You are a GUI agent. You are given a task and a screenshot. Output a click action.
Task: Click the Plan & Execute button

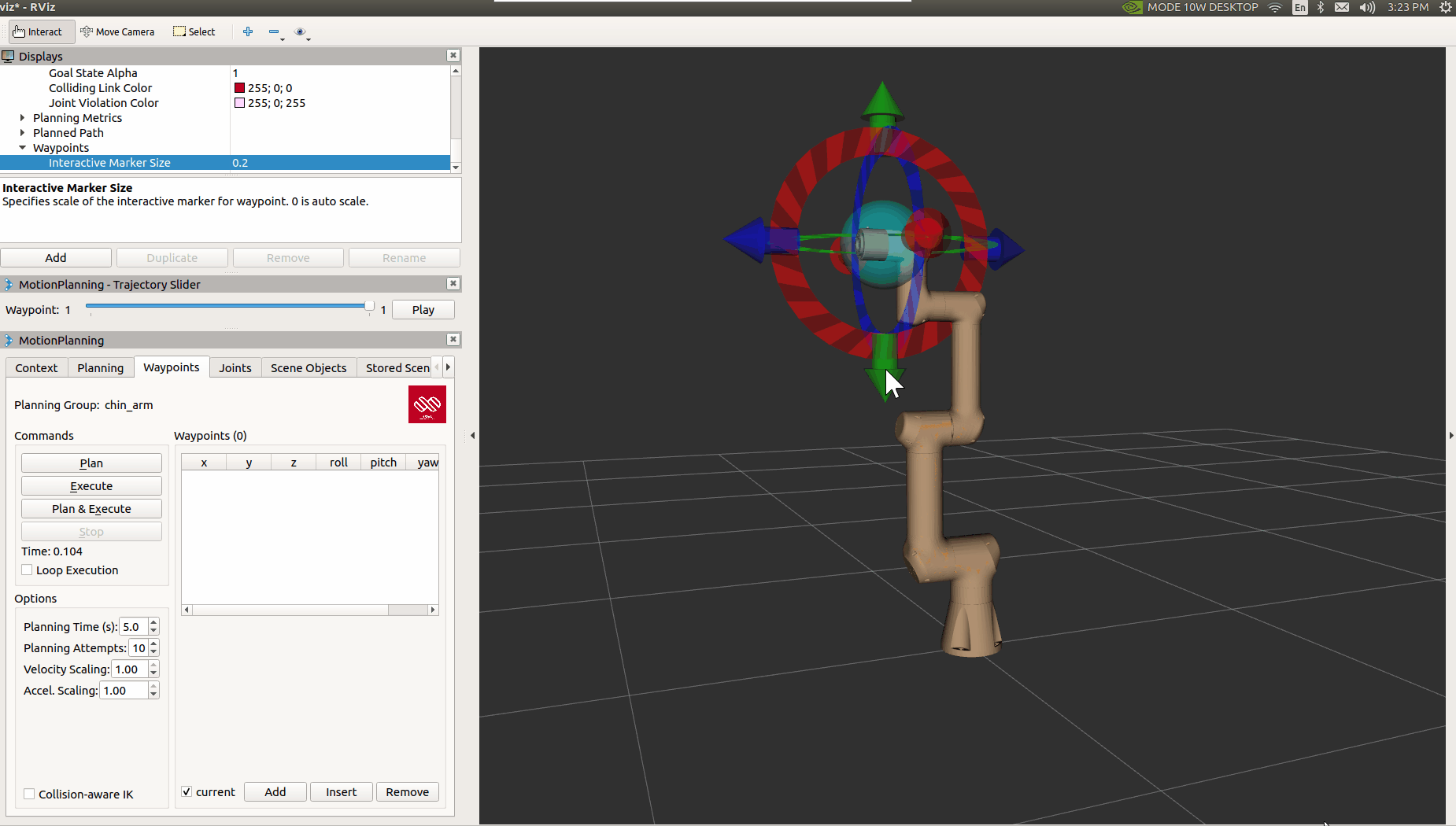pos(91,508)
